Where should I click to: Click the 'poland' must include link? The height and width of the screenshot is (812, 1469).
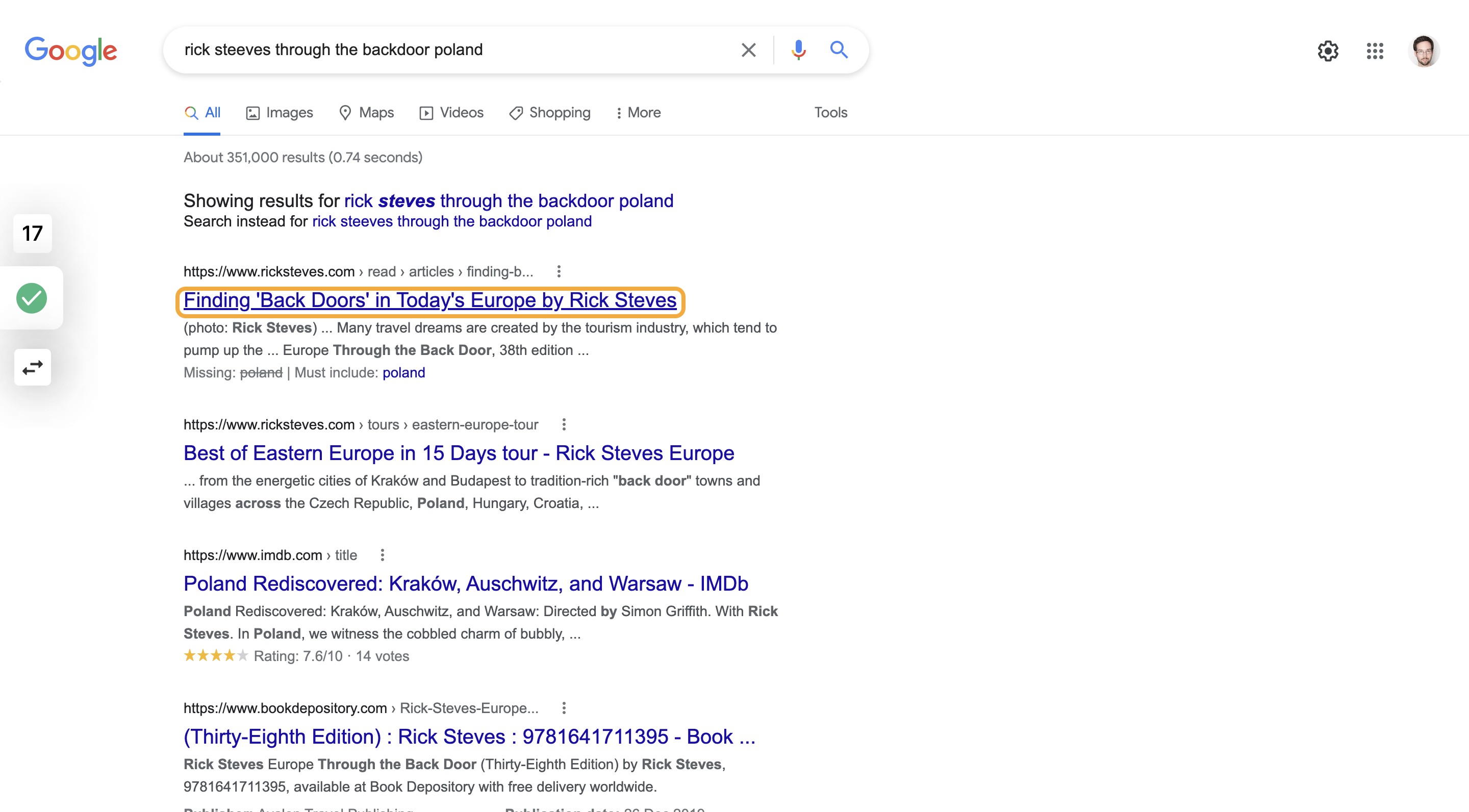click(x=404, y=373)
